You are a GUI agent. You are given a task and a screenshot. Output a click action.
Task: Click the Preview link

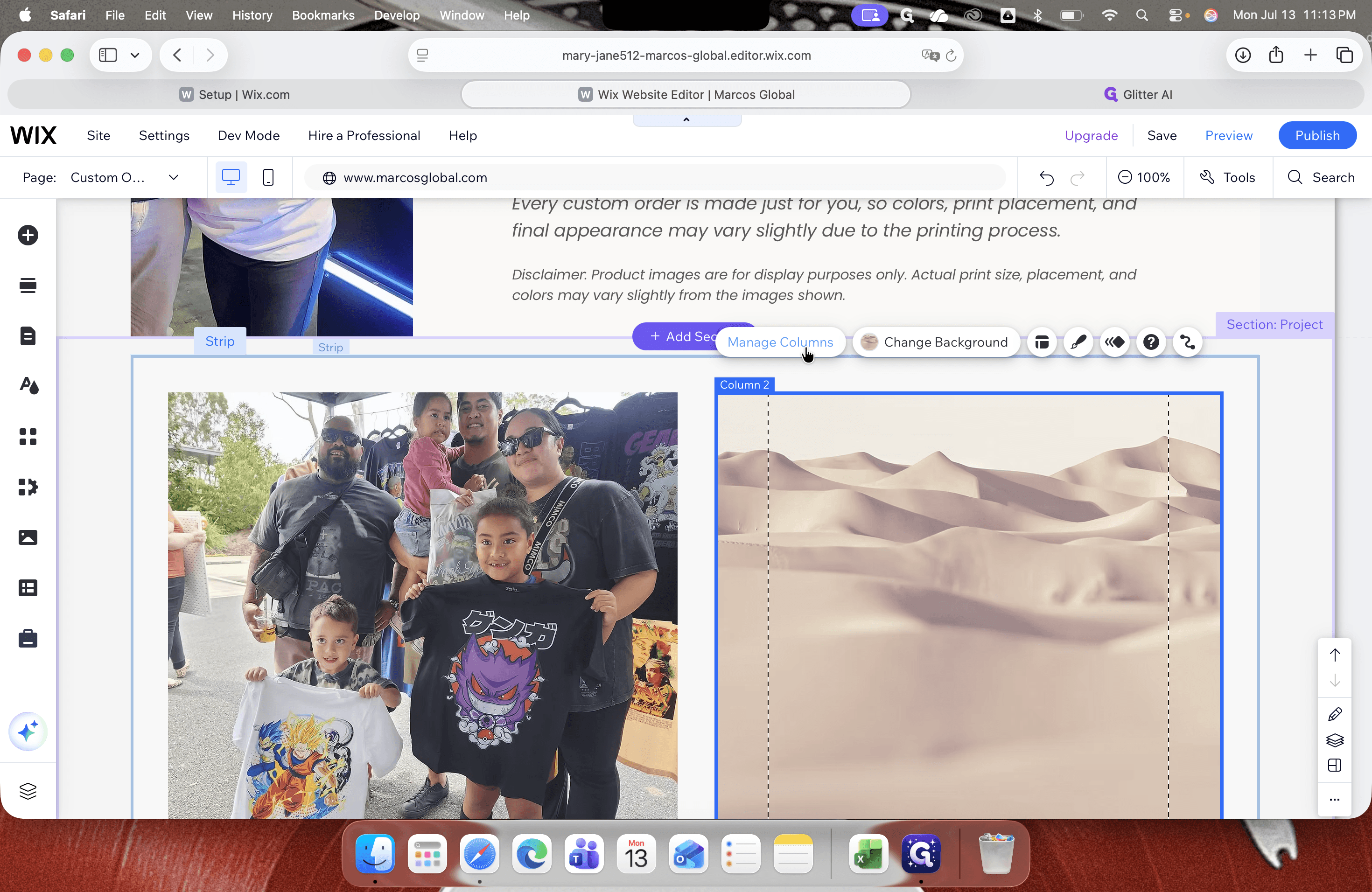(1228, 135)
